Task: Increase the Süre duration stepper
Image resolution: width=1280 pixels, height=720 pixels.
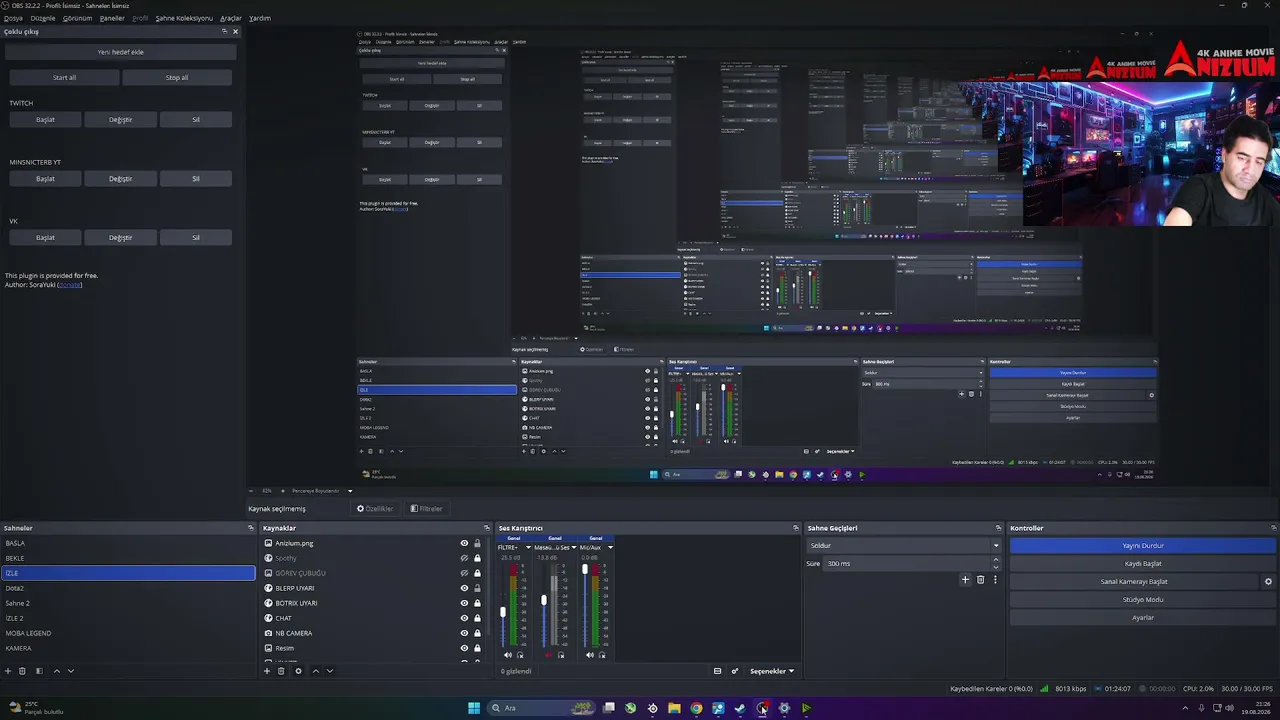Action: click(x=996, y=561)
